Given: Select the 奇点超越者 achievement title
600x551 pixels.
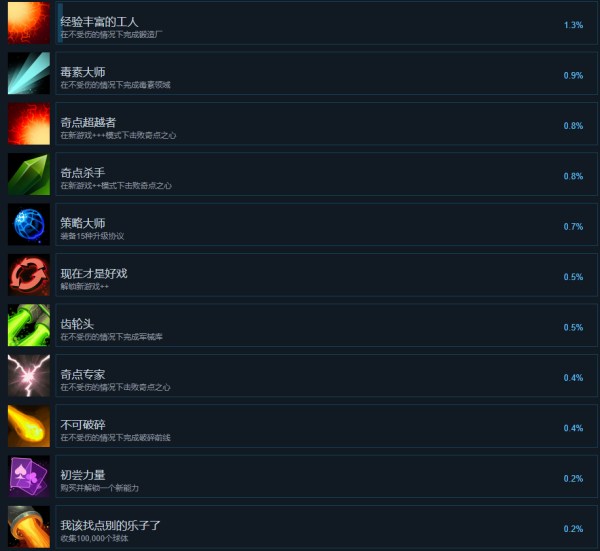Looking at the screenshot, I should 88,122.
